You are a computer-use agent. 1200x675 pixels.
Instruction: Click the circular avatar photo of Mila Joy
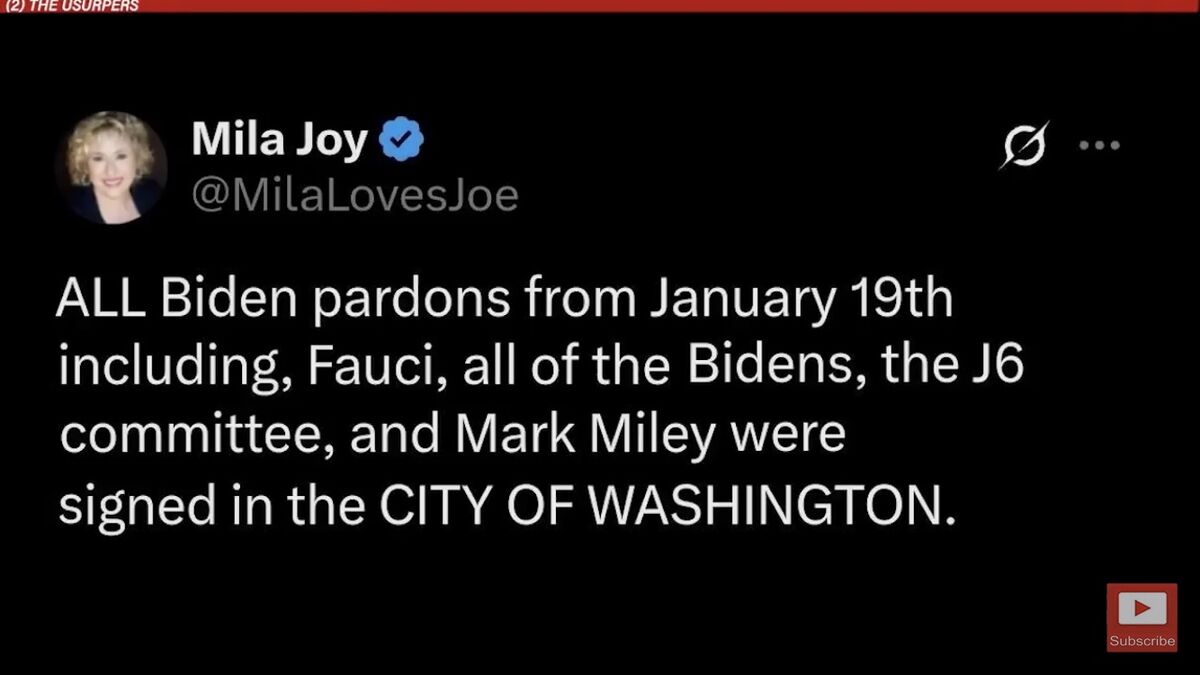click(111, 166)
